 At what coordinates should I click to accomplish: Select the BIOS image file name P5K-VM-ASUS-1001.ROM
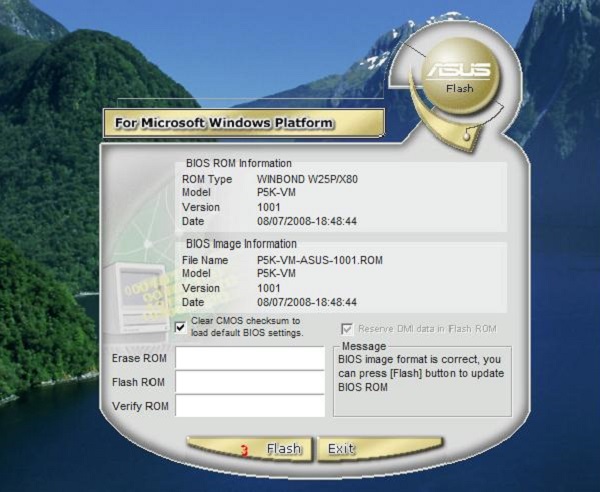pyautogui.click(x=320, y=260)
